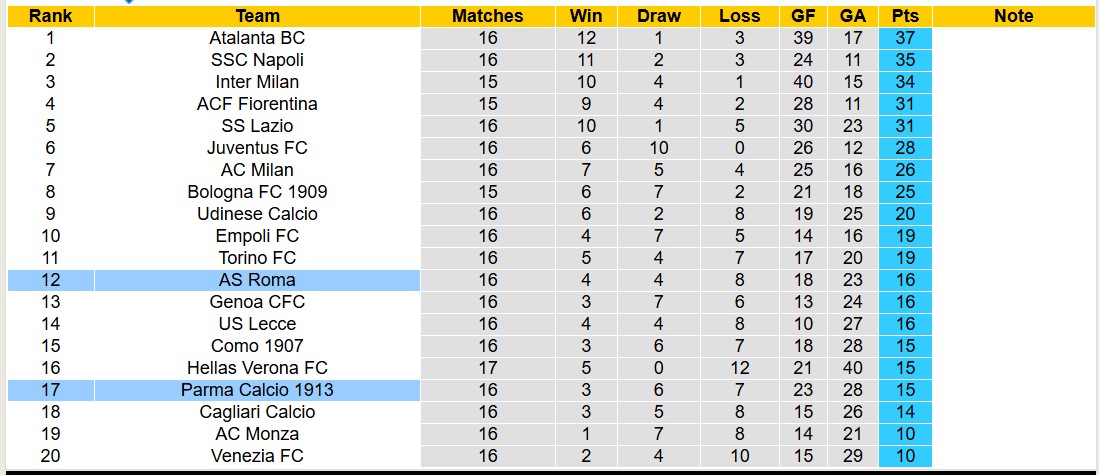Click Cagliari Calcio team name
The image size is (1099, 475).
[x=257, y=412]
